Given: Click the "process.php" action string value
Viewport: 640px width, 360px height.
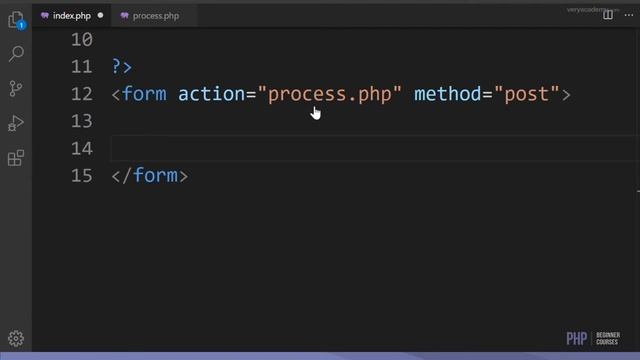Looking at the screenshot, I should (329, 94).
